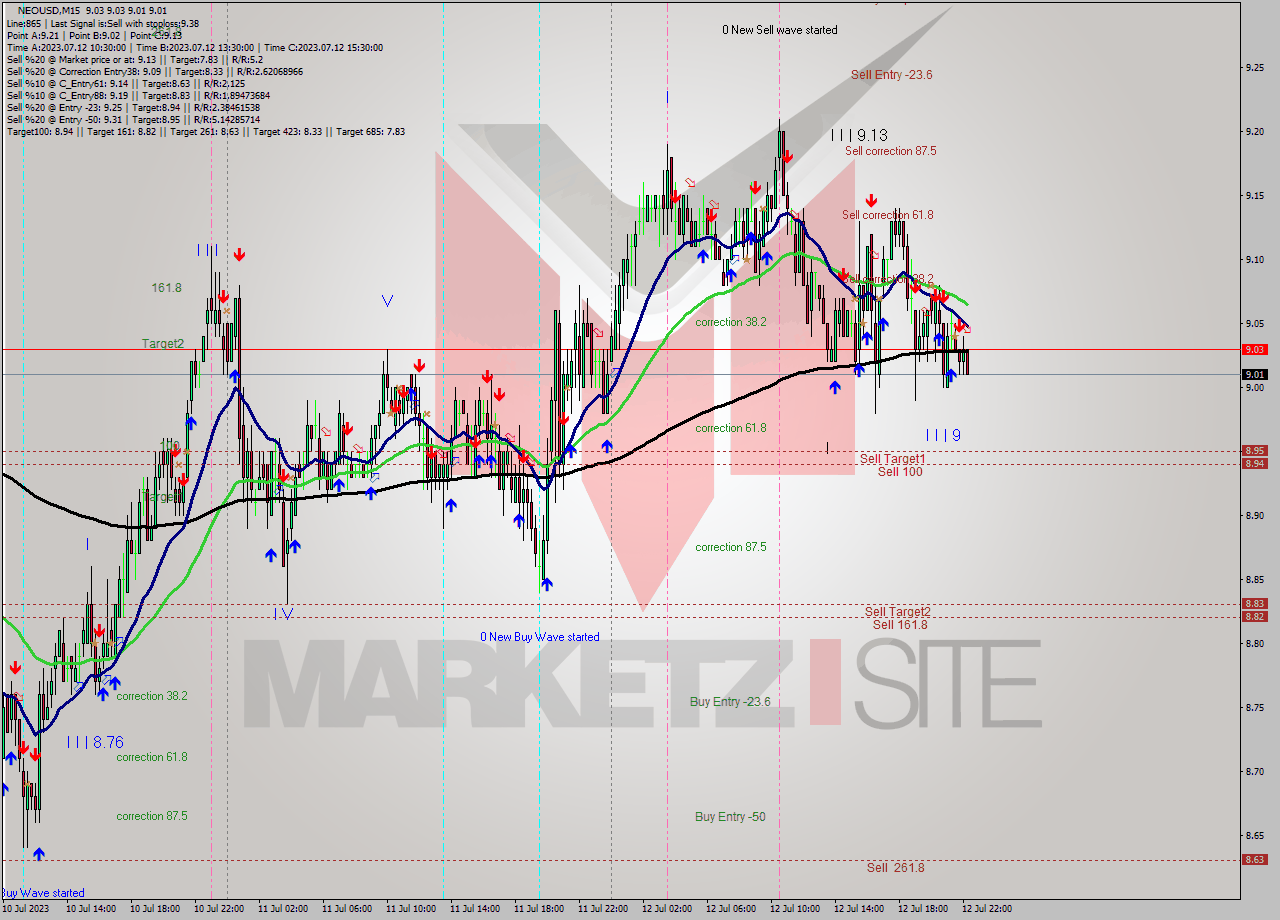The width and height of the screenshot is (1280, 920).
Task: Click the 'I V' wave label
Action: click(284, 614)
